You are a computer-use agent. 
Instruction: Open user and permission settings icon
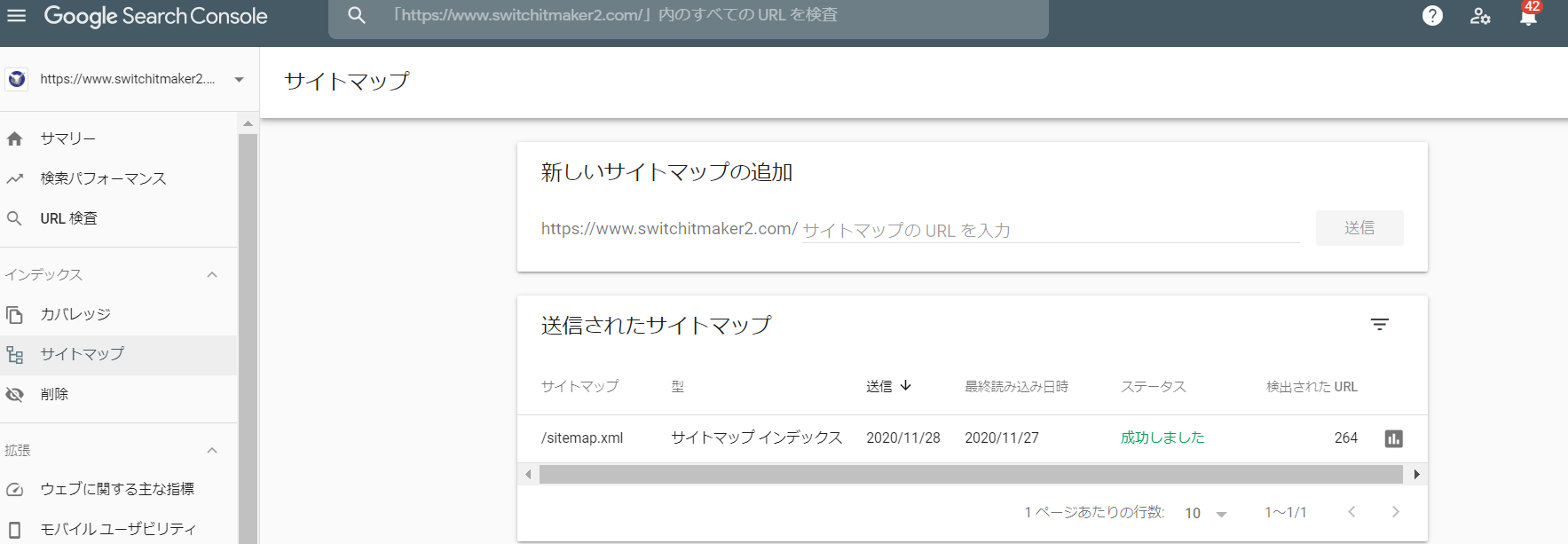pos(1480,16)
